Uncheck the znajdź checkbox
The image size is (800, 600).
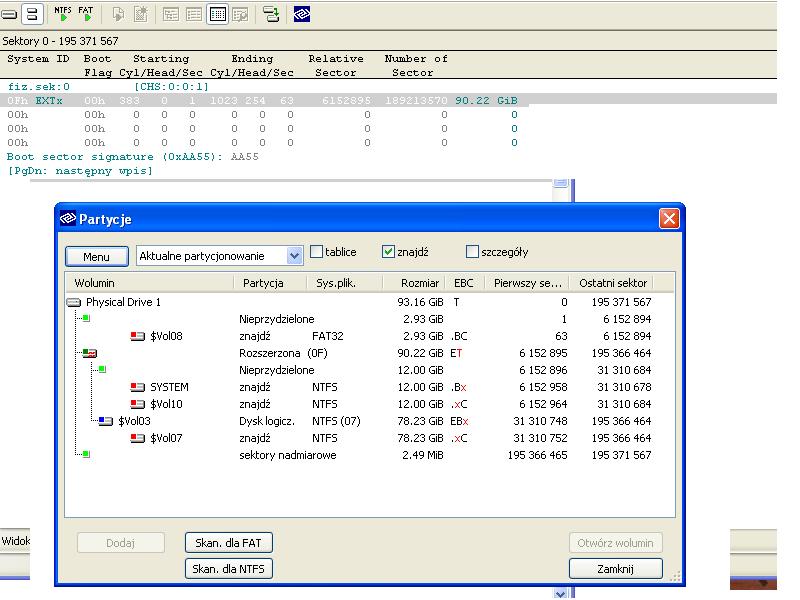[x=388, y=252]
